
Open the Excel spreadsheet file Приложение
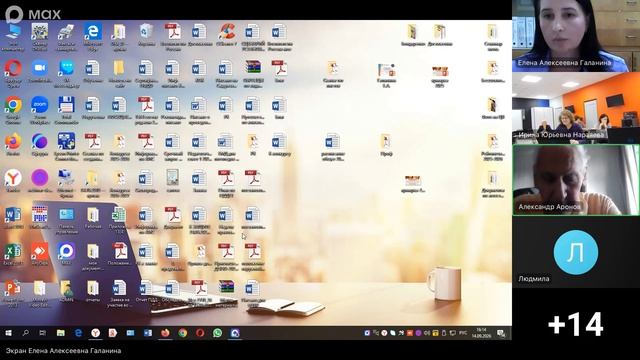(x=119, y=220)
